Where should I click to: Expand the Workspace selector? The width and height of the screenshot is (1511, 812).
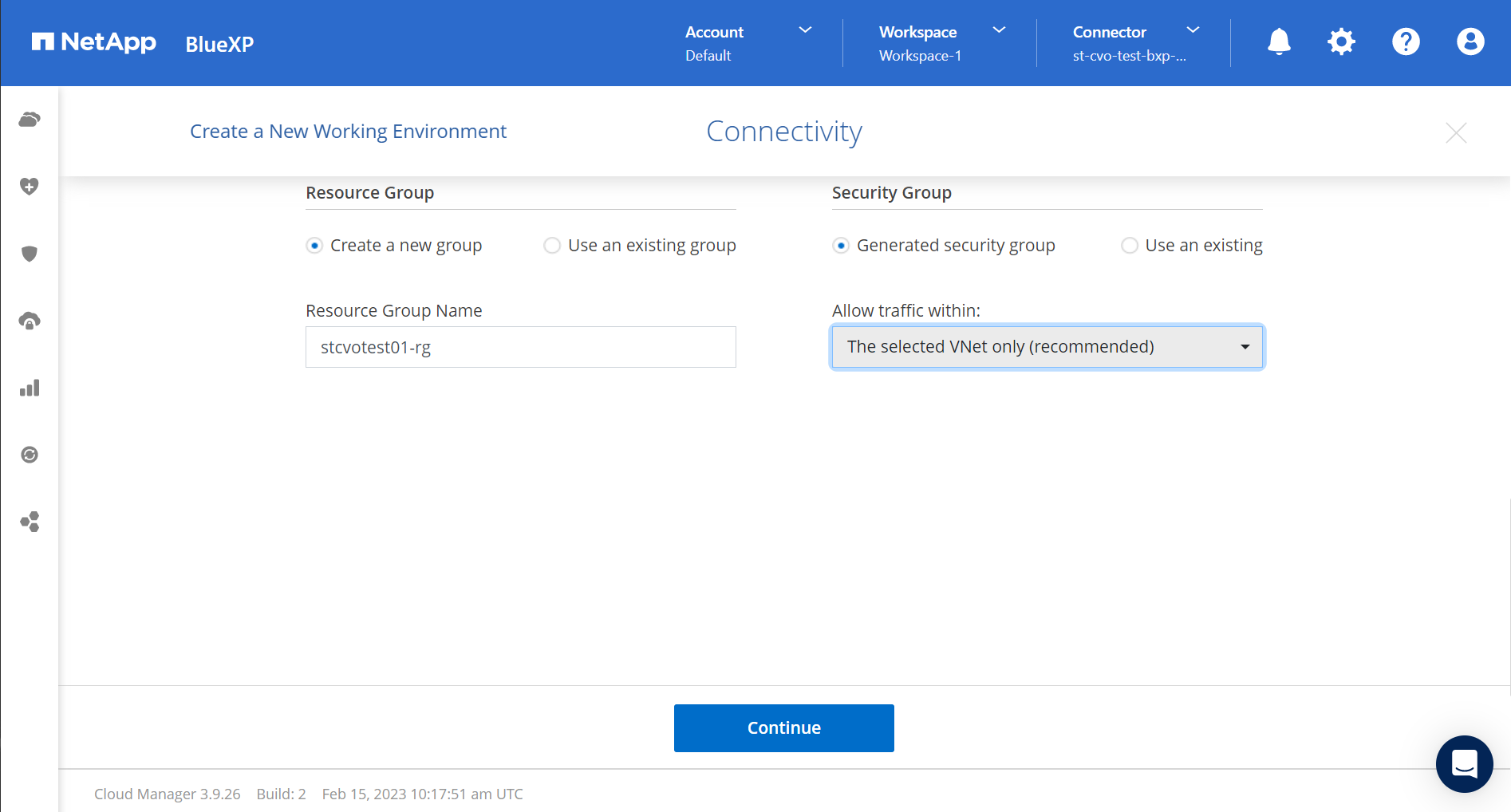pyautogui.click(x=998, y=30)
